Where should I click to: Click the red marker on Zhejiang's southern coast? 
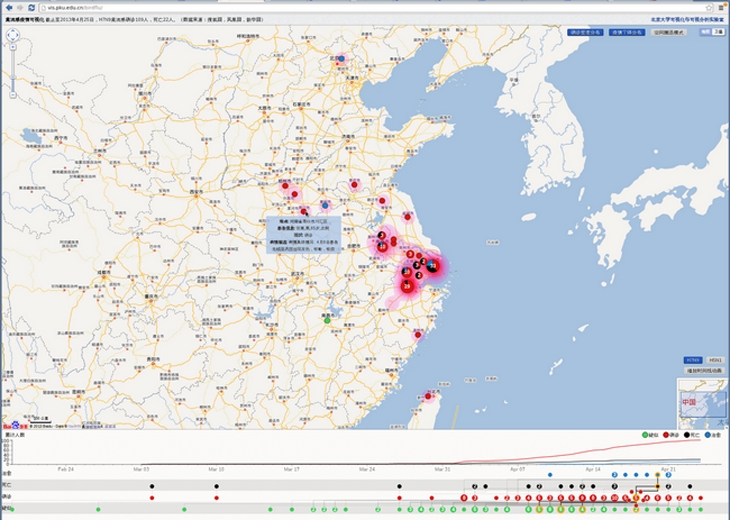pyautogui.click(x=418, y=335)
